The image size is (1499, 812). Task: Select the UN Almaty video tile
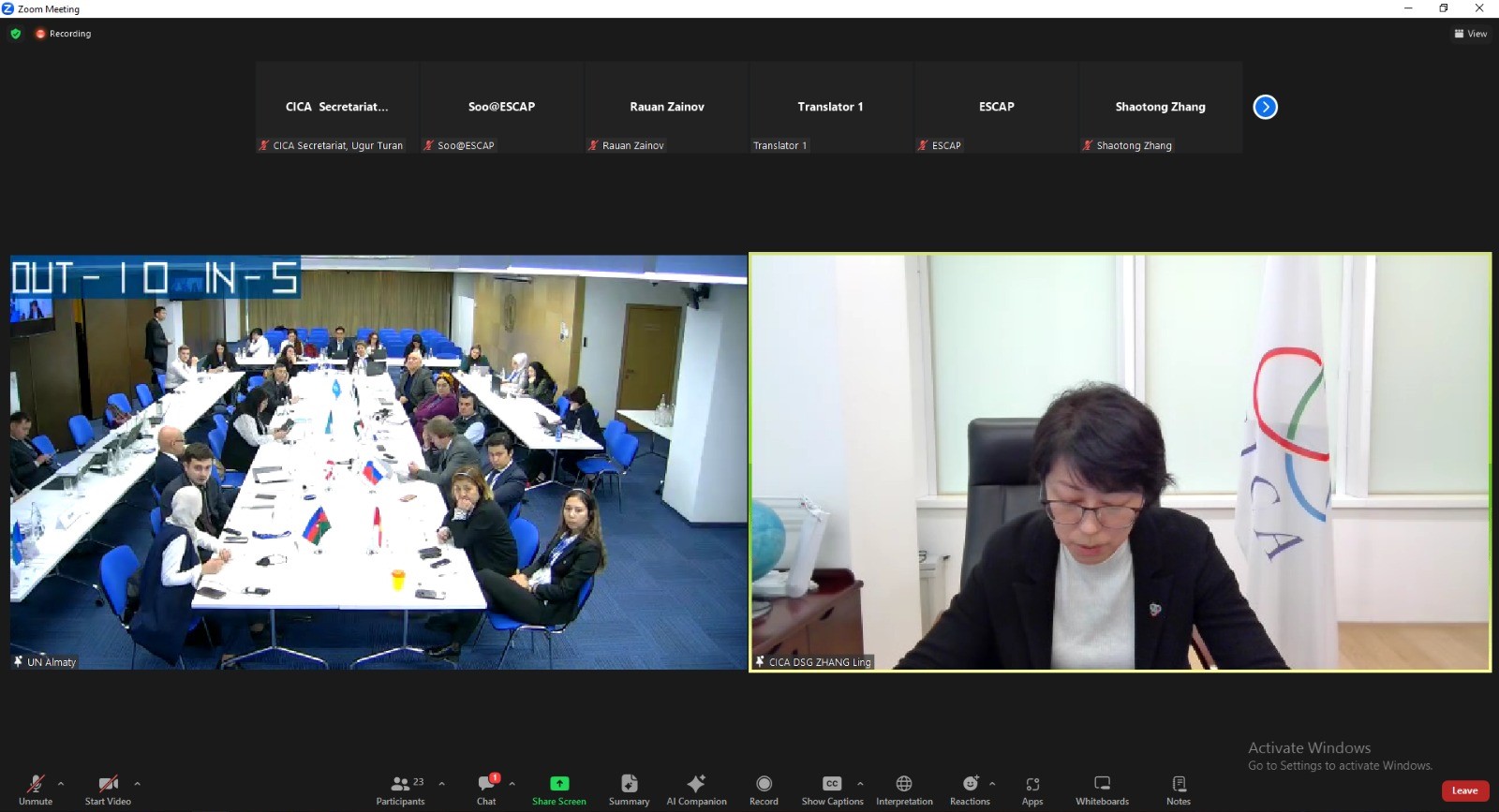click(378, 462)
